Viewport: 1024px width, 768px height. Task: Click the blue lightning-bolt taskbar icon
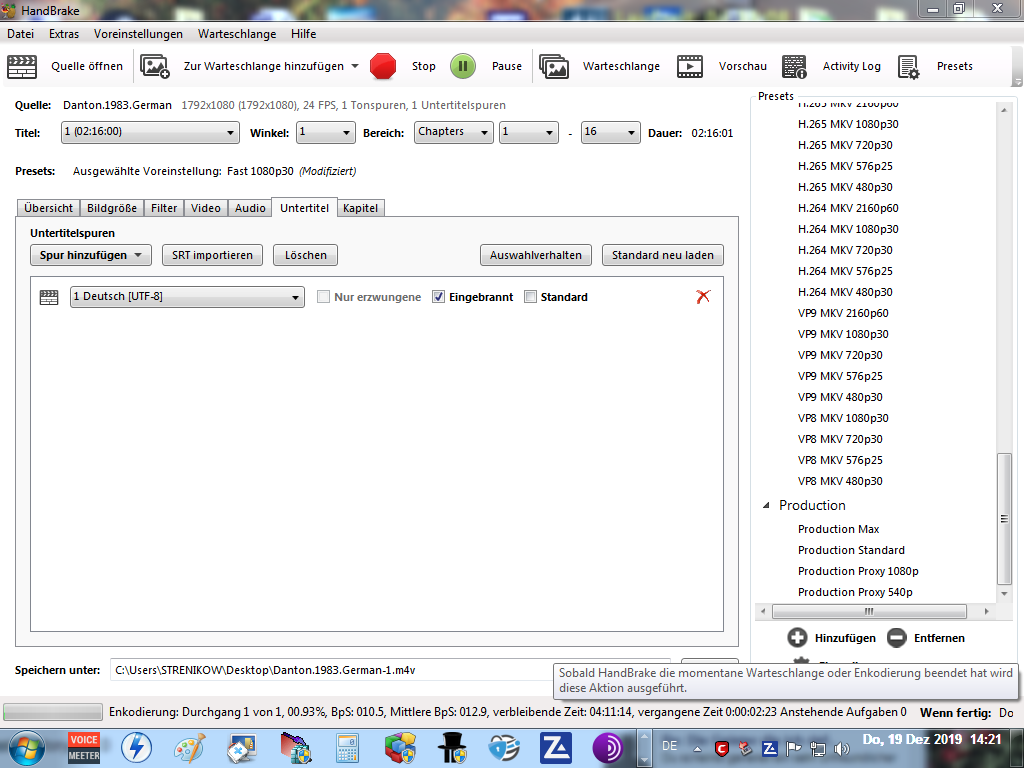coord(136,748)
